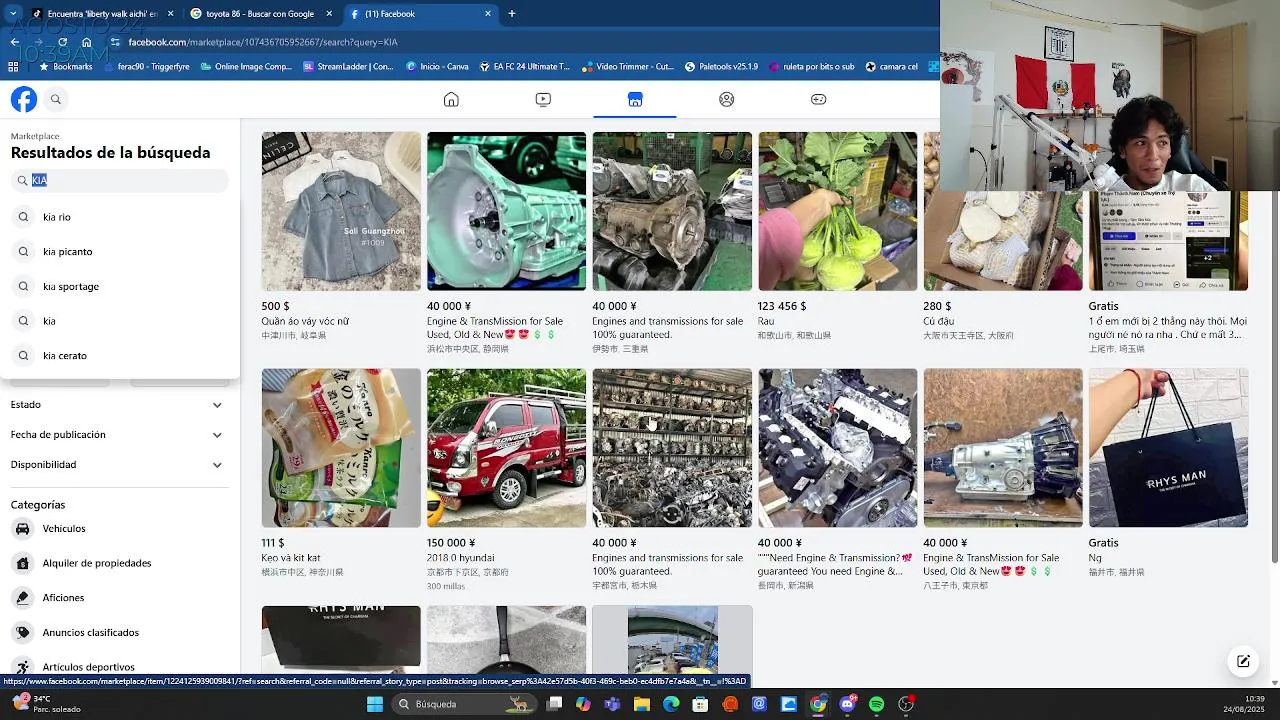The image size is (1280, 720).
Task: Open the Chrome apps grid icon
Action: [x=13, y=67]
